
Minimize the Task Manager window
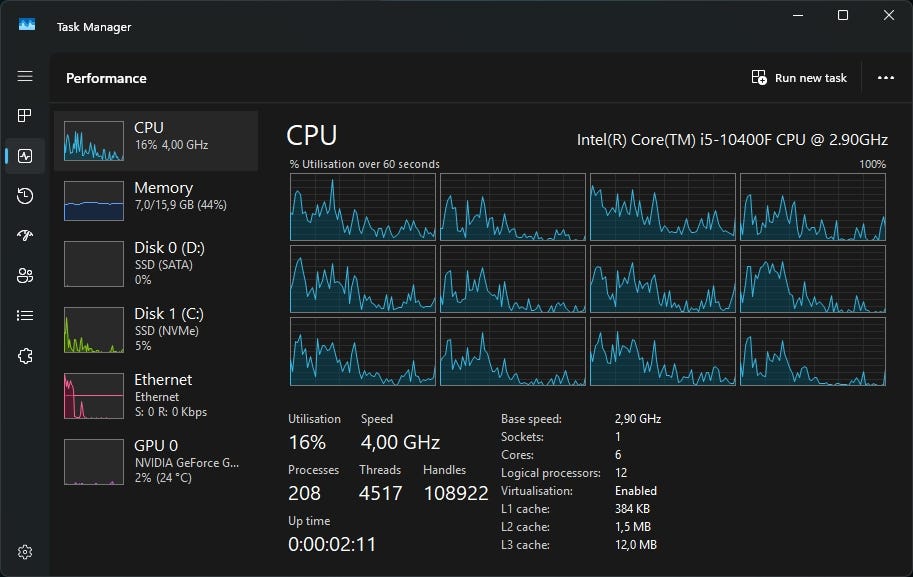click(798, 15)
